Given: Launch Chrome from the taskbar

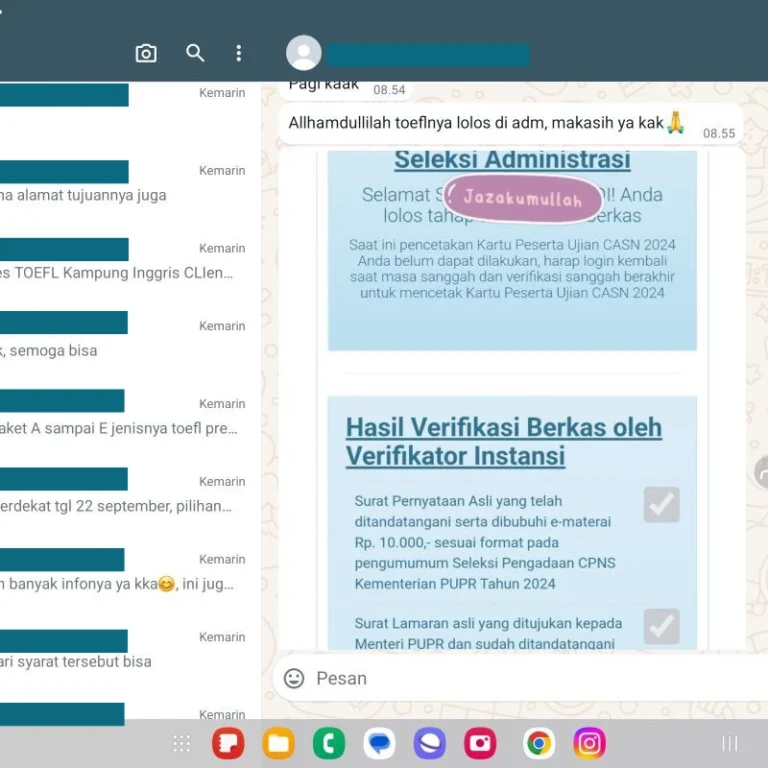Looking at the screenshot, I should click(x=539, y=743).
